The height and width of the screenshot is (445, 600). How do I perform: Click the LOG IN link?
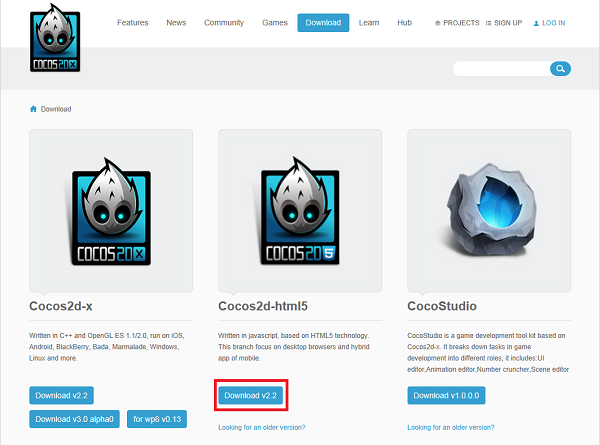click(553, 23)
